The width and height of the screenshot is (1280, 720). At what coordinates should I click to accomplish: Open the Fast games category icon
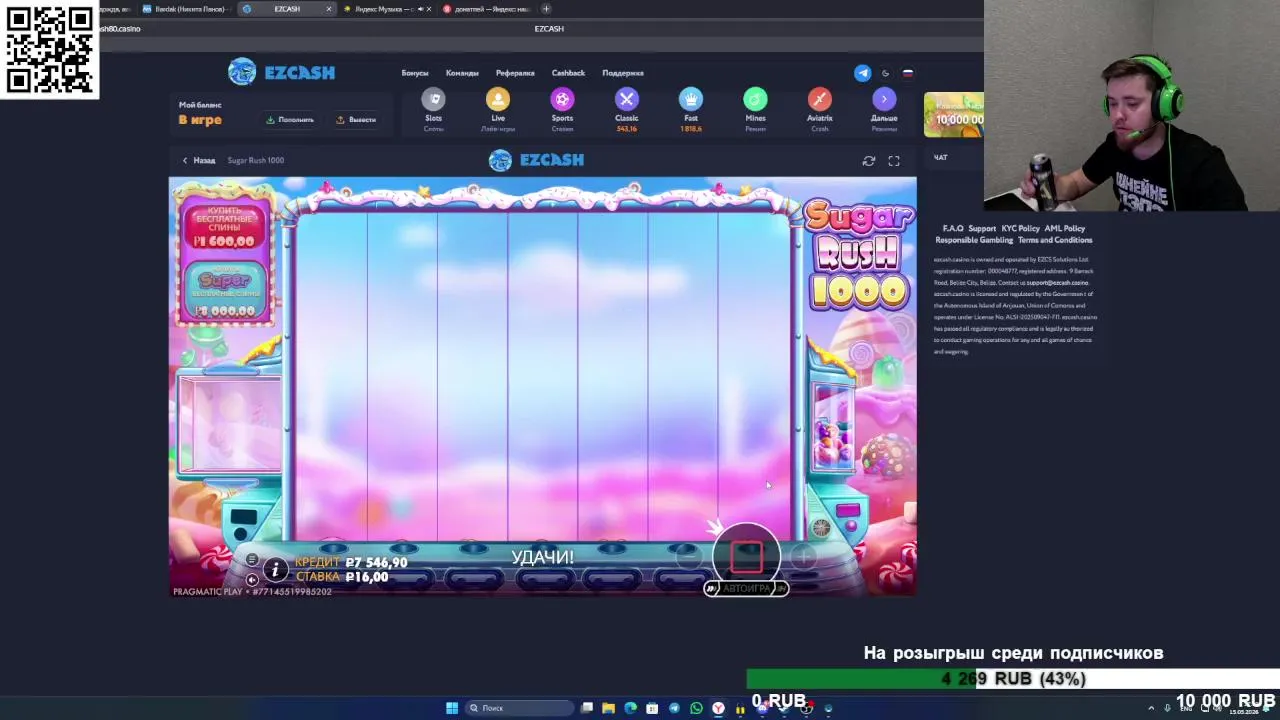(691, 99)
